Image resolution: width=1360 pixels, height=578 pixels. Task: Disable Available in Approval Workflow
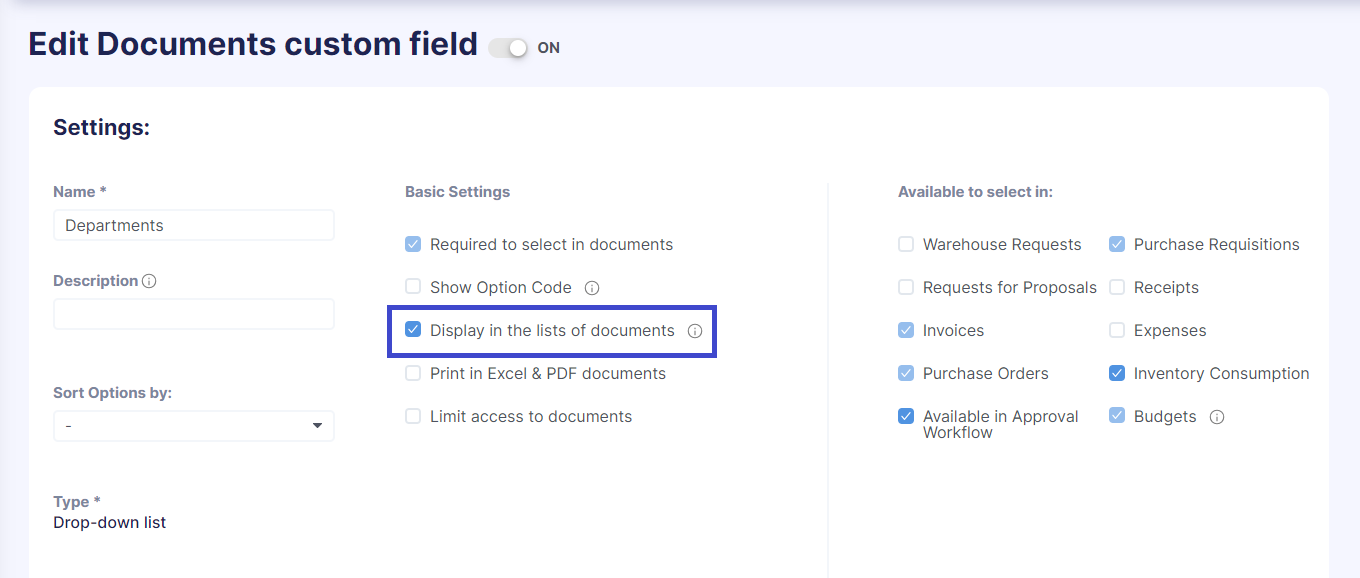(906, 416)
